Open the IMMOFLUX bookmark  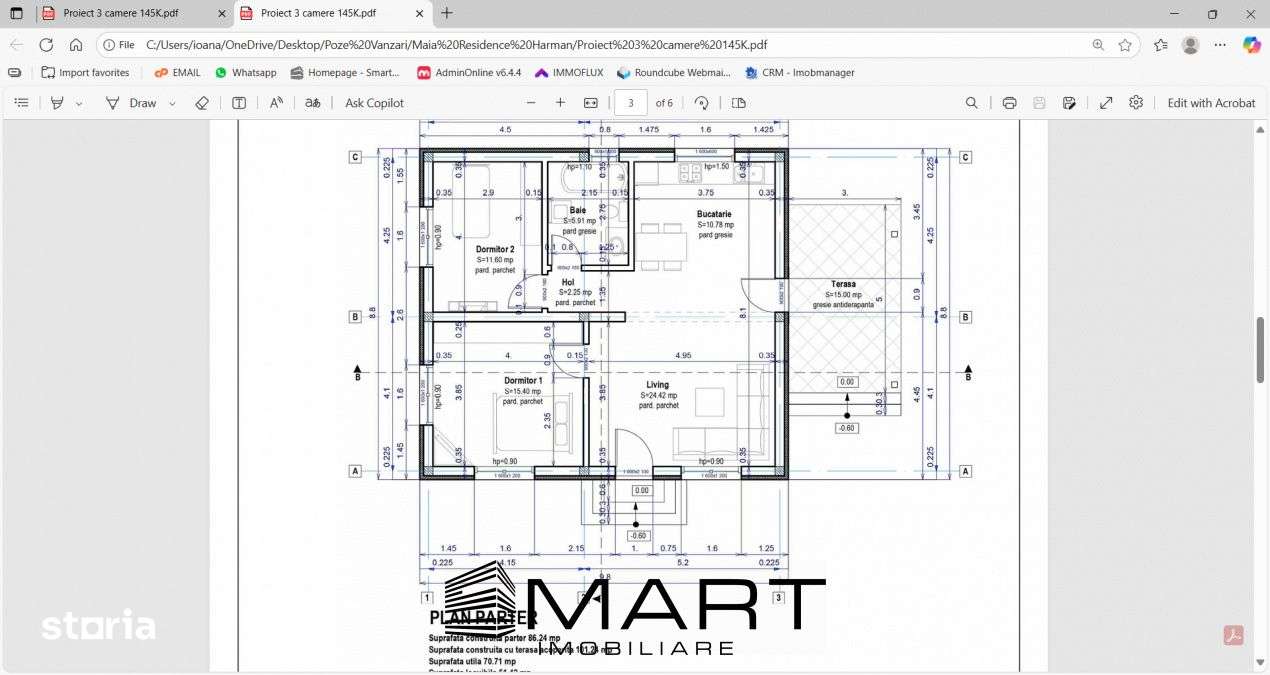click(570, 73)
